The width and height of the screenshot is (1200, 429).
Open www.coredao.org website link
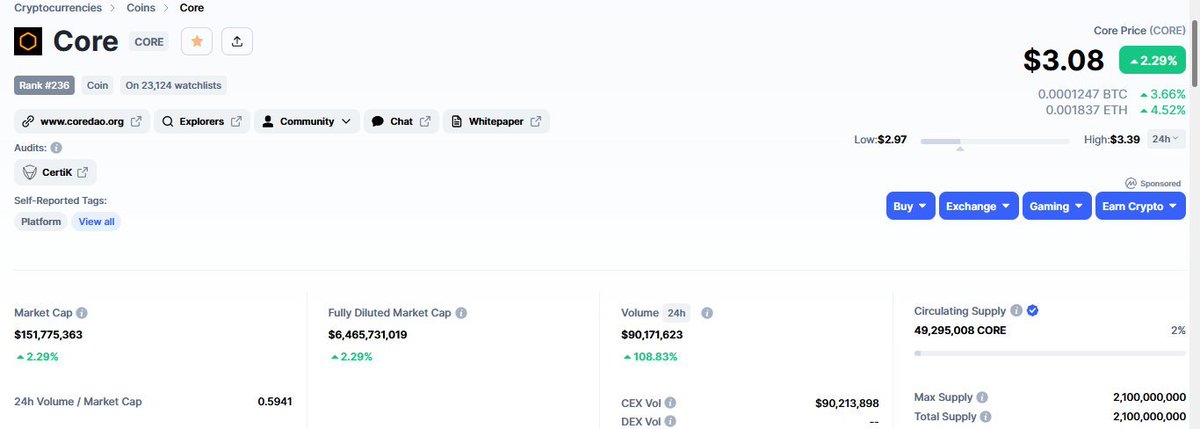(x=82, y=121)
